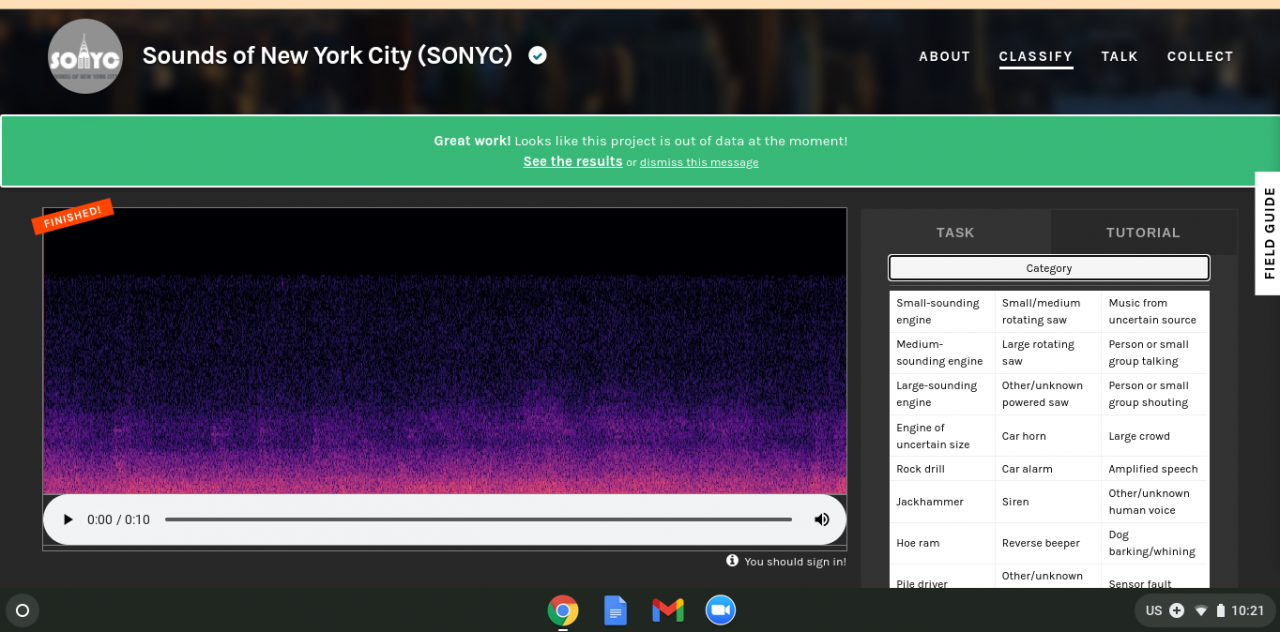Viewport: 1280px width, 632px height.
Task: Open the ABOUT page
Action: tap(945, 57)
